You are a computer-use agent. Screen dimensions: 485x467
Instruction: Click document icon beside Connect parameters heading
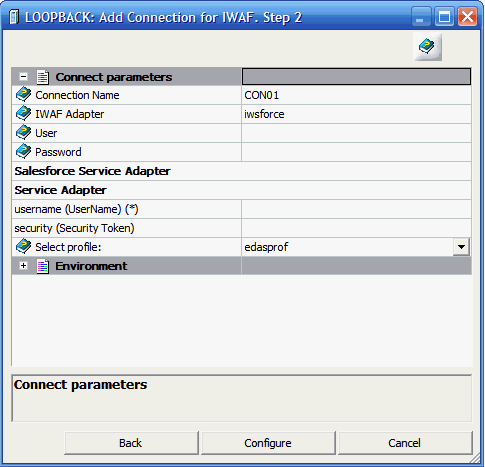coord(43,77)
